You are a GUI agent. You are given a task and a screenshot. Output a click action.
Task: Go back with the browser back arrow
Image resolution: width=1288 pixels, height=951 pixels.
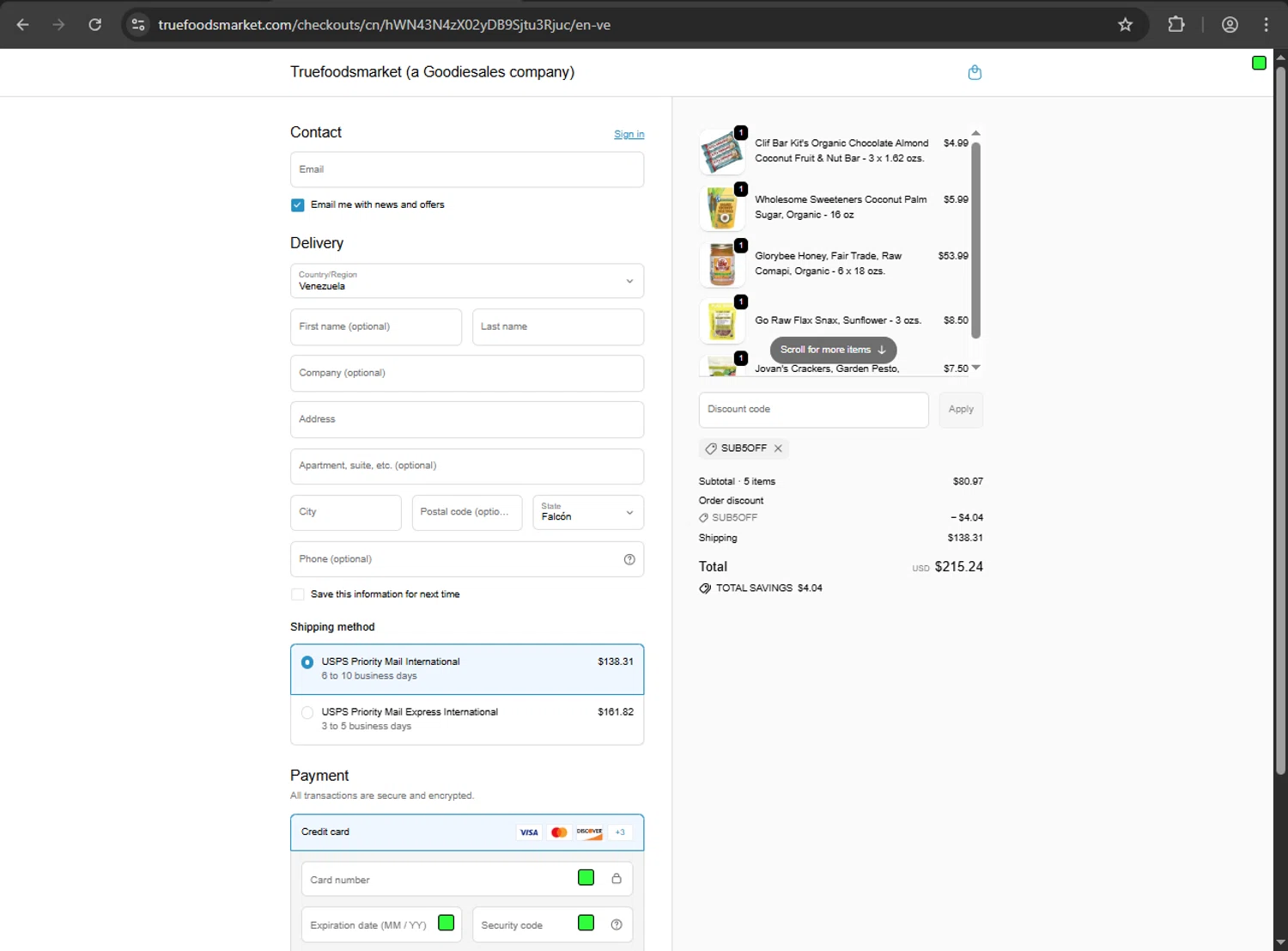coord(23,25)
